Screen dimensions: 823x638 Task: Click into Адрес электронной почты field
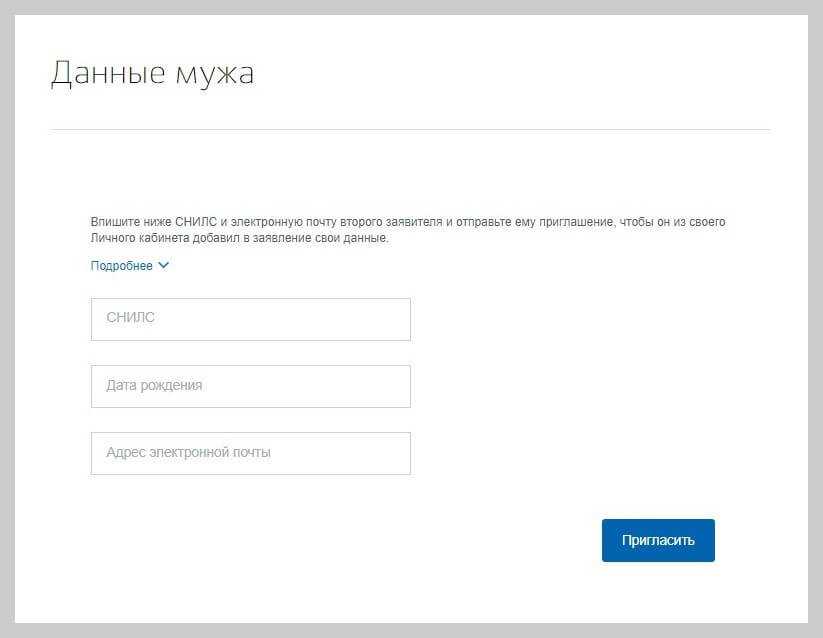pos(250,453)
